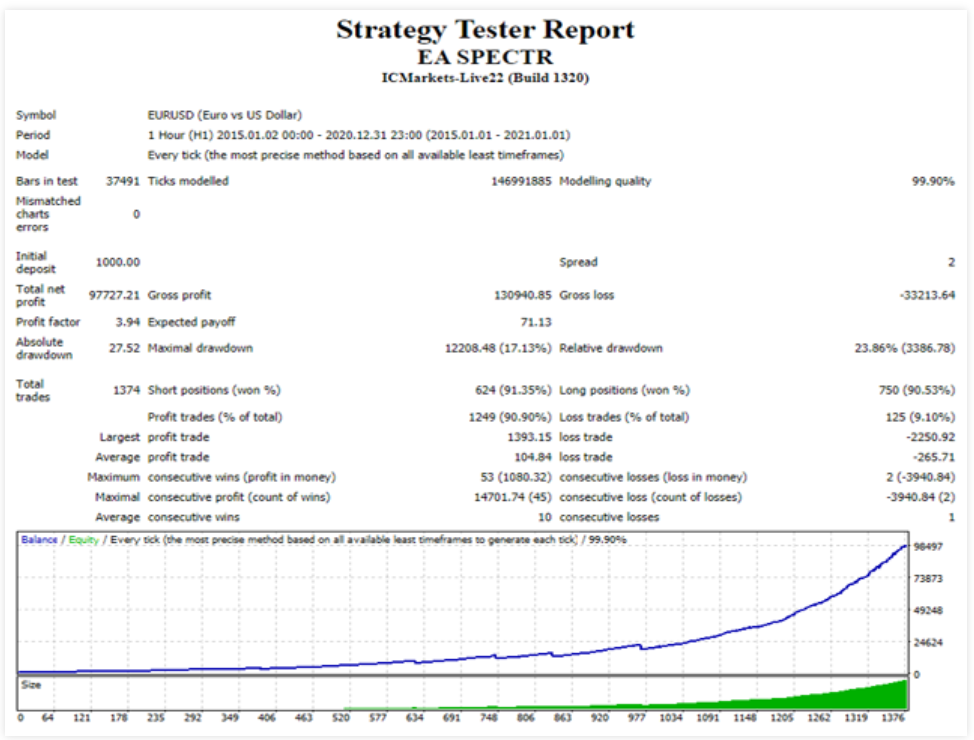Click the x-axis tick label 1376
This screenshot has width=974, height=740.
893,718
